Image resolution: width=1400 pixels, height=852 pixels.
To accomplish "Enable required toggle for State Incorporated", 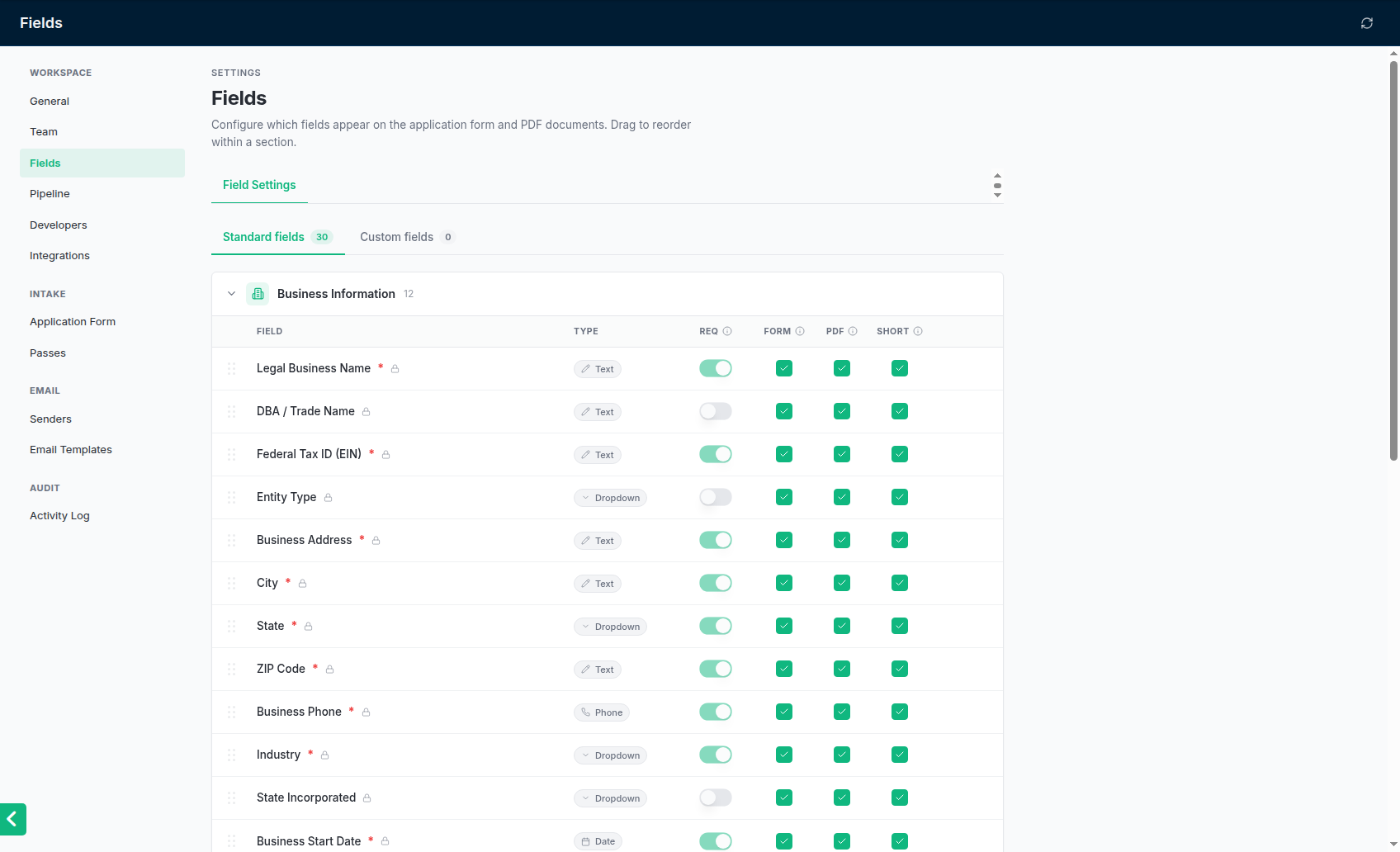I will point(716,798).
